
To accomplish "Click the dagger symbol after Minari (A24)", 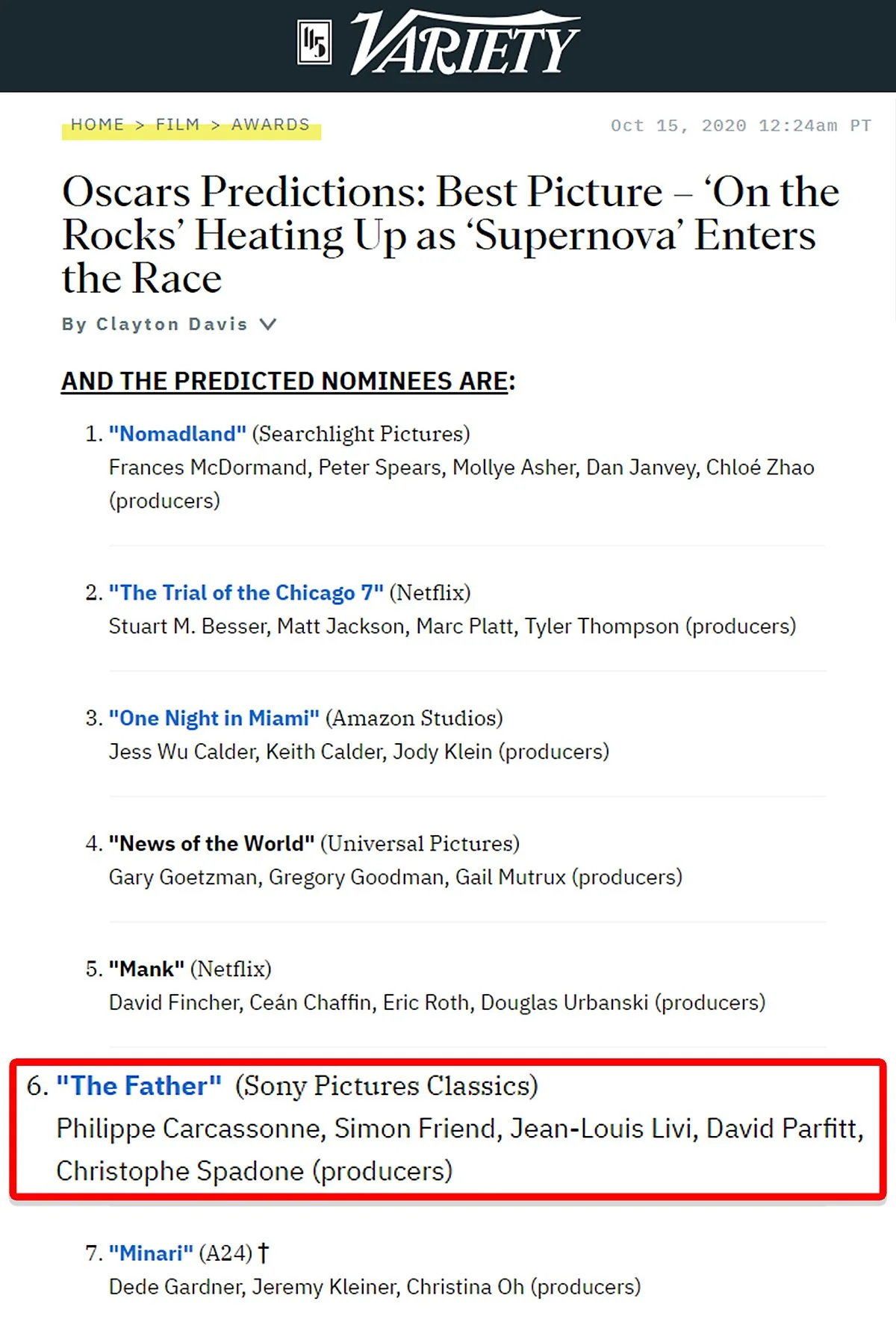I will (x=264, y=1253).
